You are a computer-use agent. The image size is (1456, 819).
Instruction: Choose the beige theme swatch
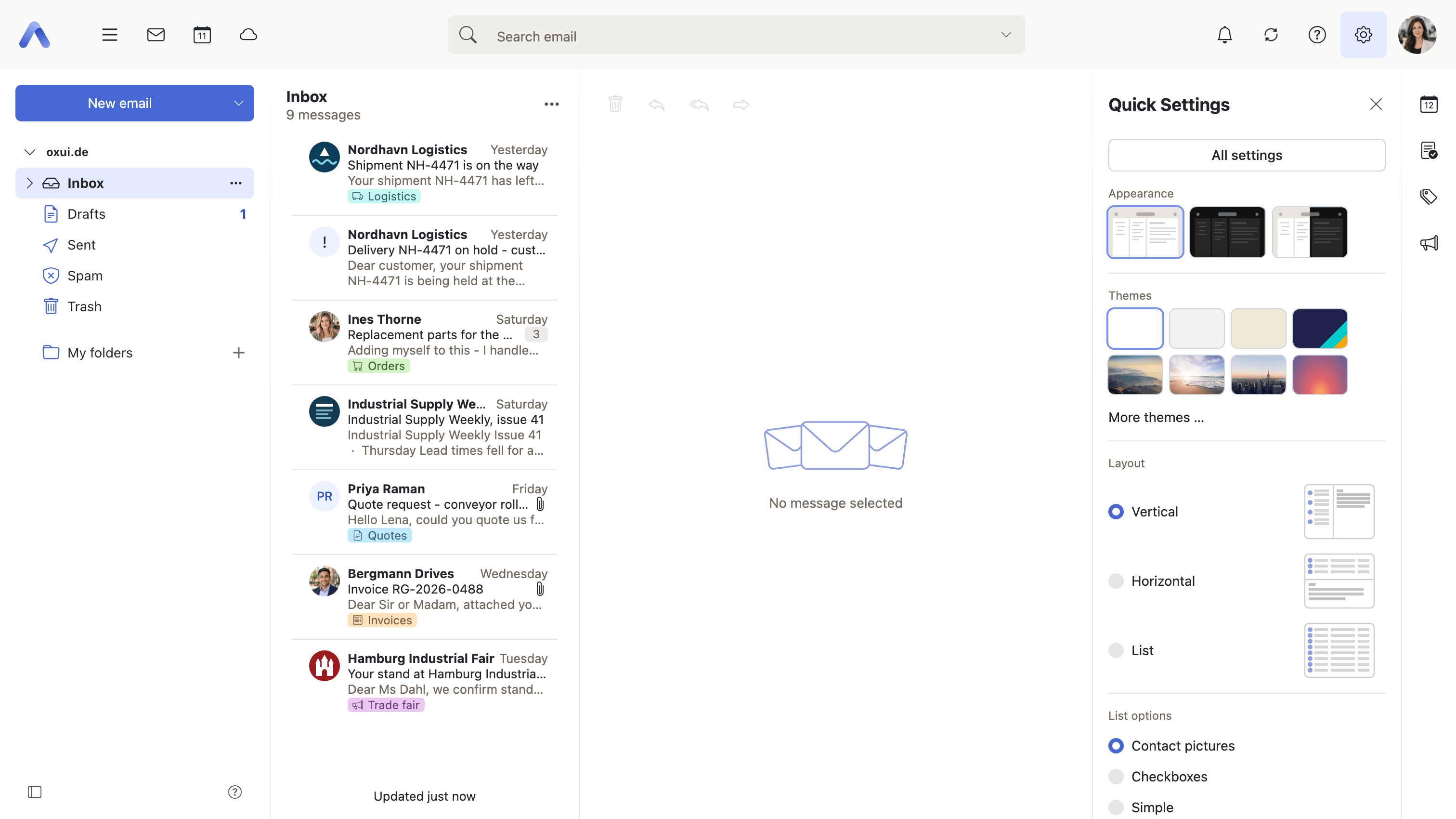[1258, 329]
